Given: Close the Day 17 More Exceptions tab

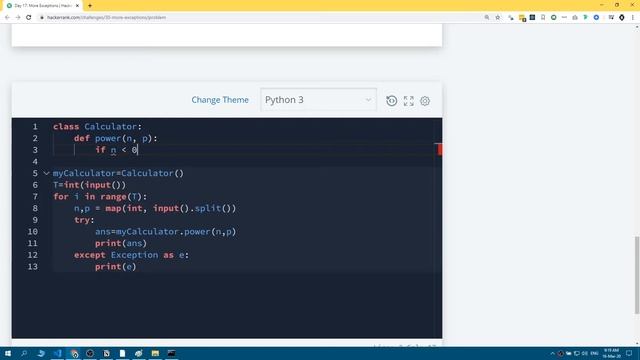Looking at the screenshot, I should 77,6.
